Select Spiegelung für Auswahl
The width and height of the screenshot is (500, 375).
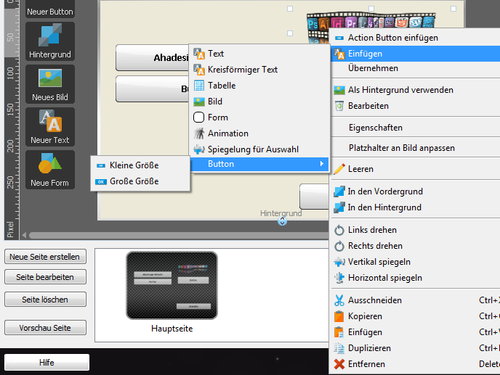pyautogui.click(x=259, y=149)
